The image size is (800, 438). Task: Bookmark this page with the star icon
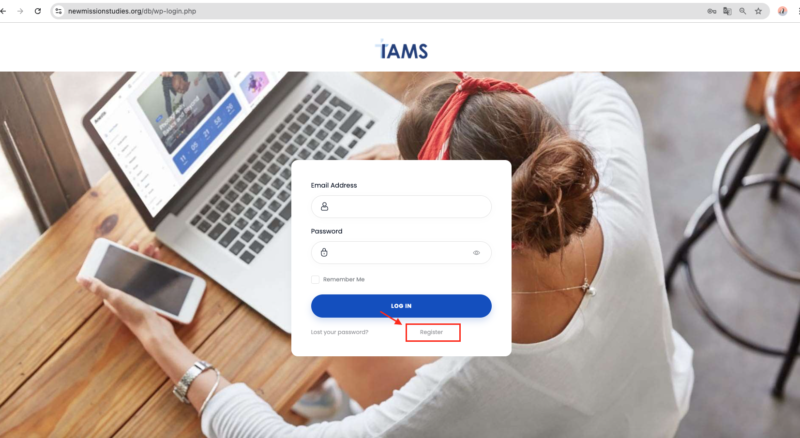(759, 11)
